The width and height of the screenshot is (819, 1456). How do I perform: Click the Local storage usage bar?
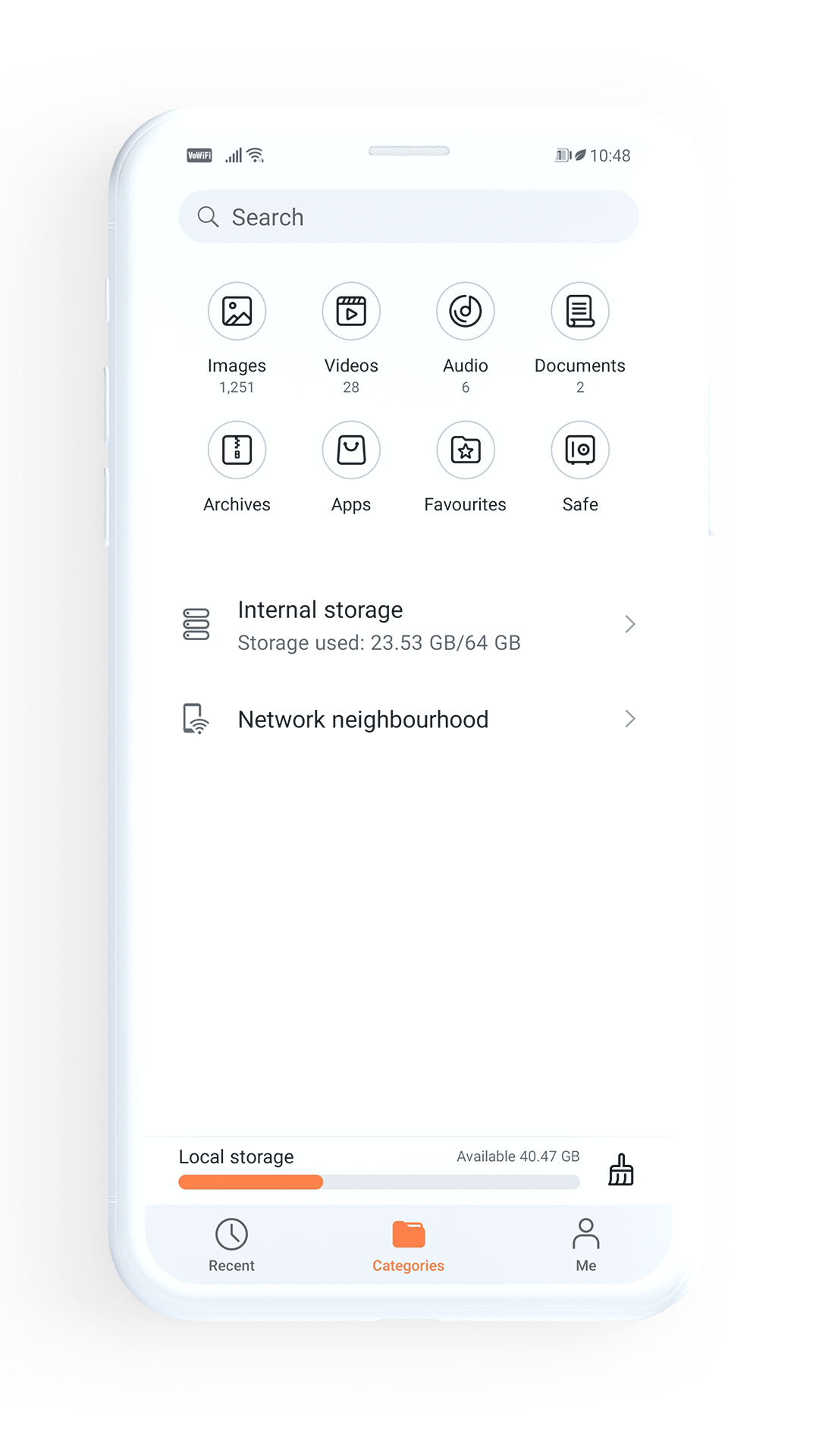click(x=379, y=1182)
